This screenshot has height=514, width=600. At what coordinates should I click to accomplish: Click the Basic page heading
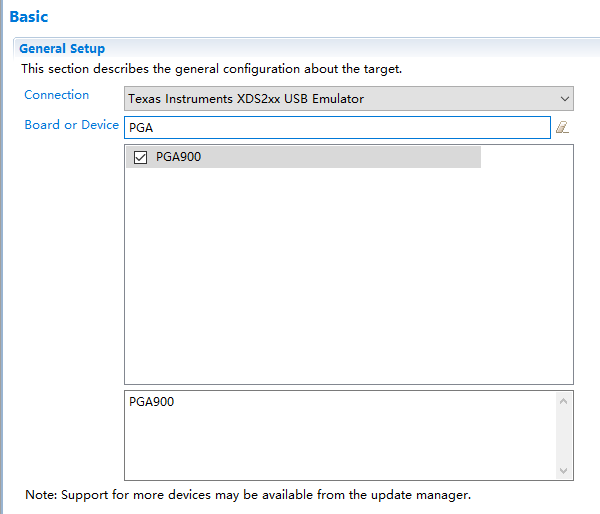(x=28, y=17)
